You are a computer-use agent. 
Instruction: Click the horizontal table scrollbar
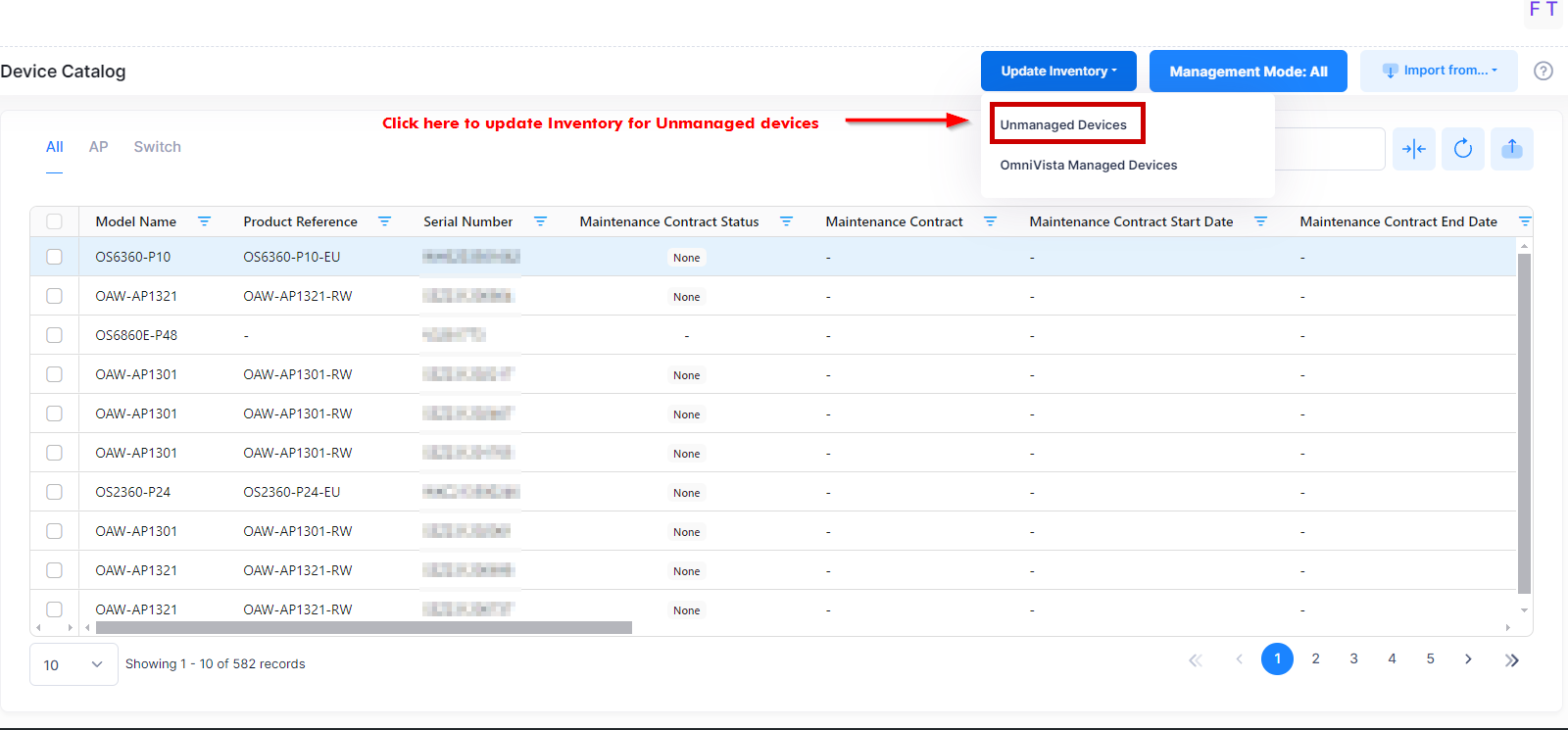click(x=363, y=627)
